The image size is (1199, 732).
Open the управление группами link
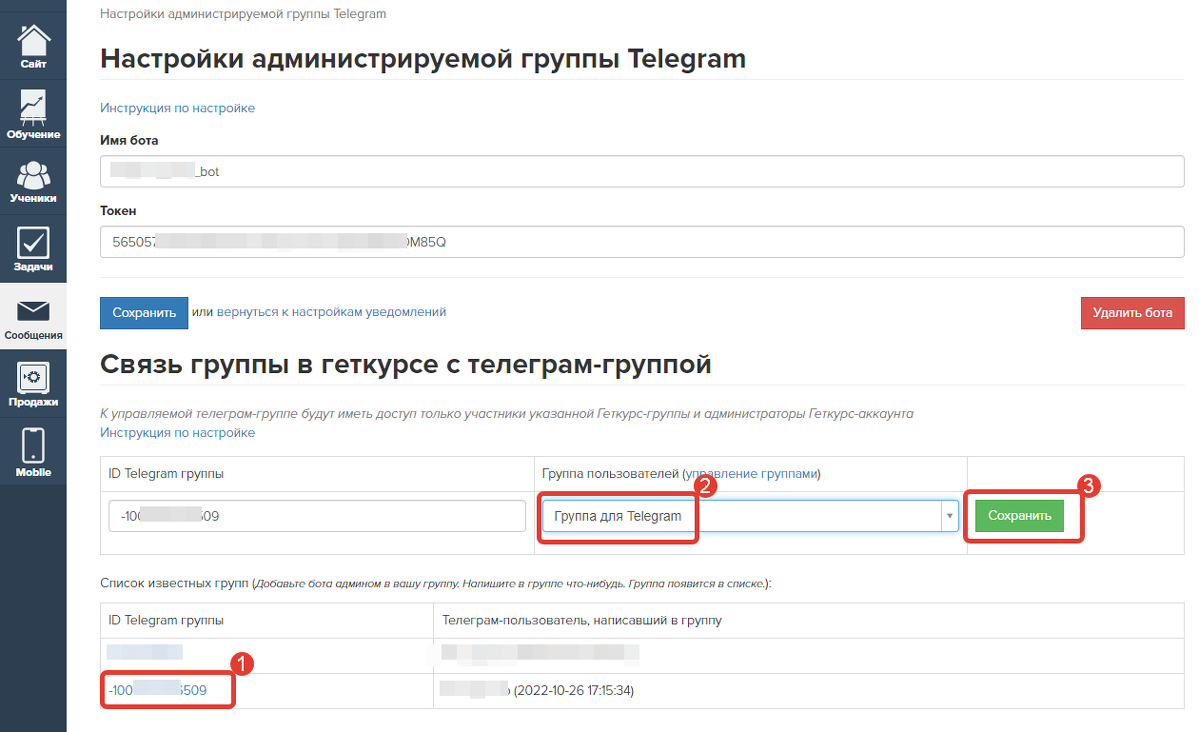752,473
